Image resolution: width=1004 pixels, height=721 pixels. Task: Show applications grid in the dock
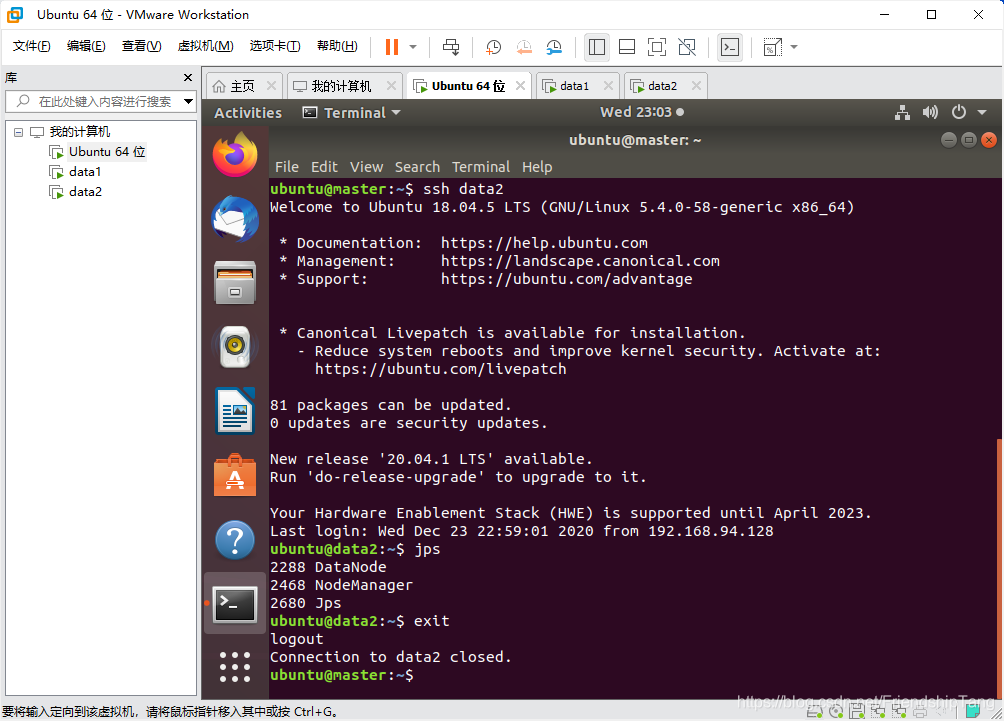[235, 667]
